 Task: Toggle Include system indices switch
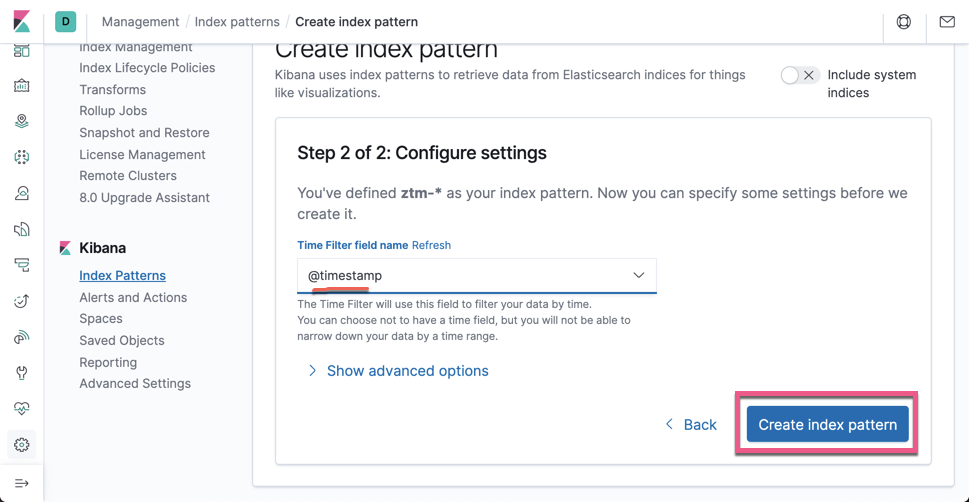800,75
